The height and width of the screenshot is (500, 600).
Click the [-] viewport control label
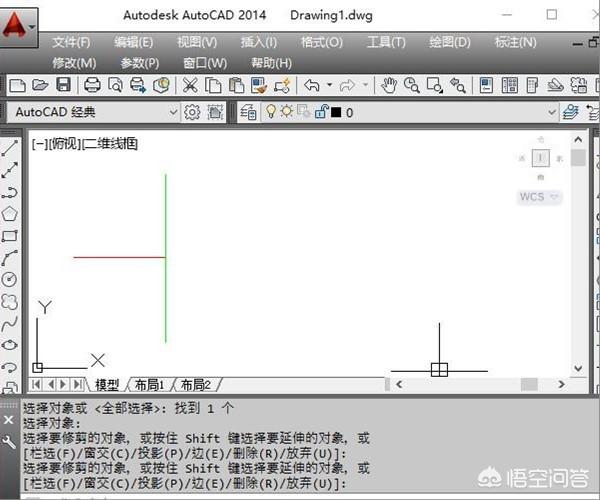pyautogui.click(x=40, y=144)
